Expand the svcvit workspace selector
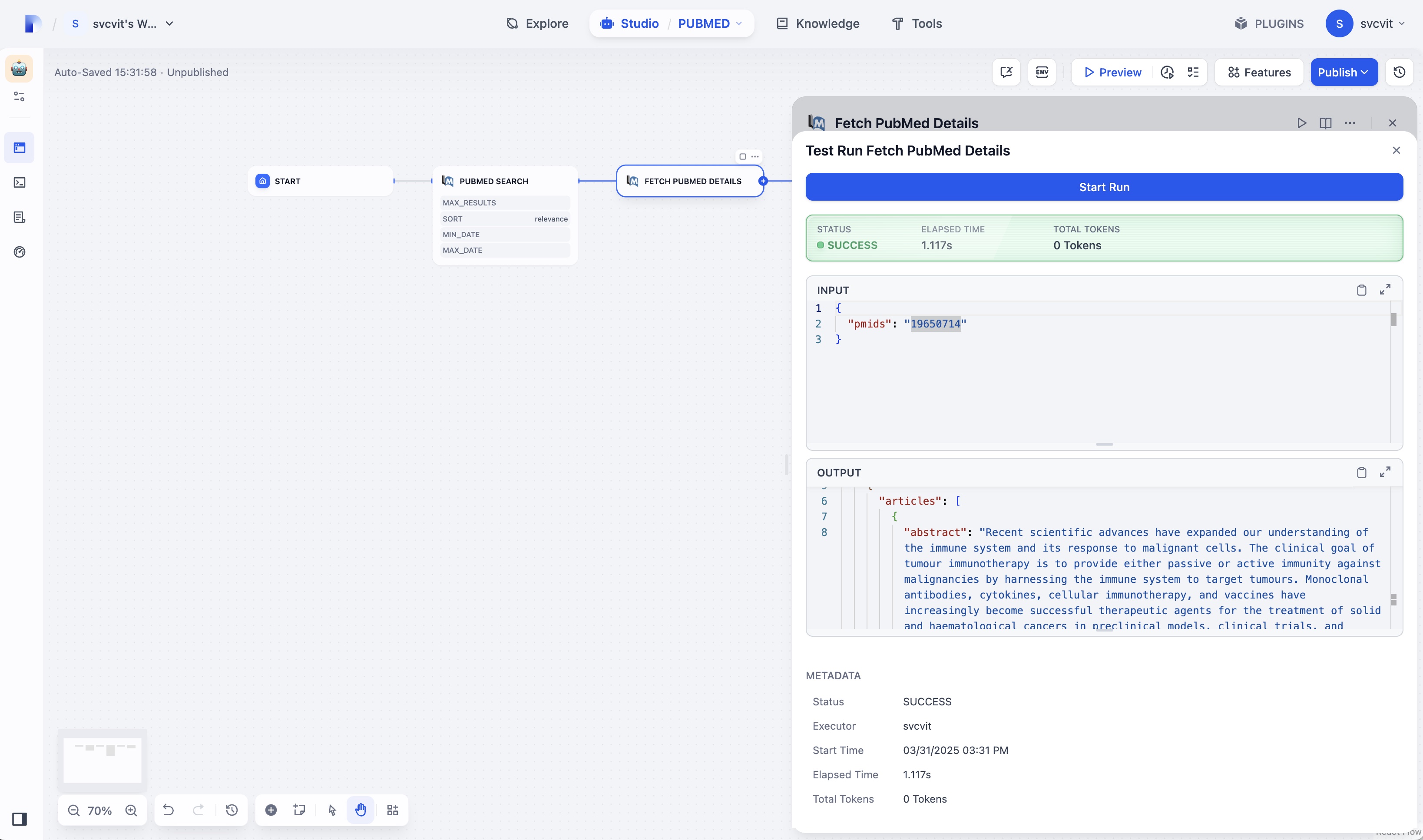 coord(169,24)
